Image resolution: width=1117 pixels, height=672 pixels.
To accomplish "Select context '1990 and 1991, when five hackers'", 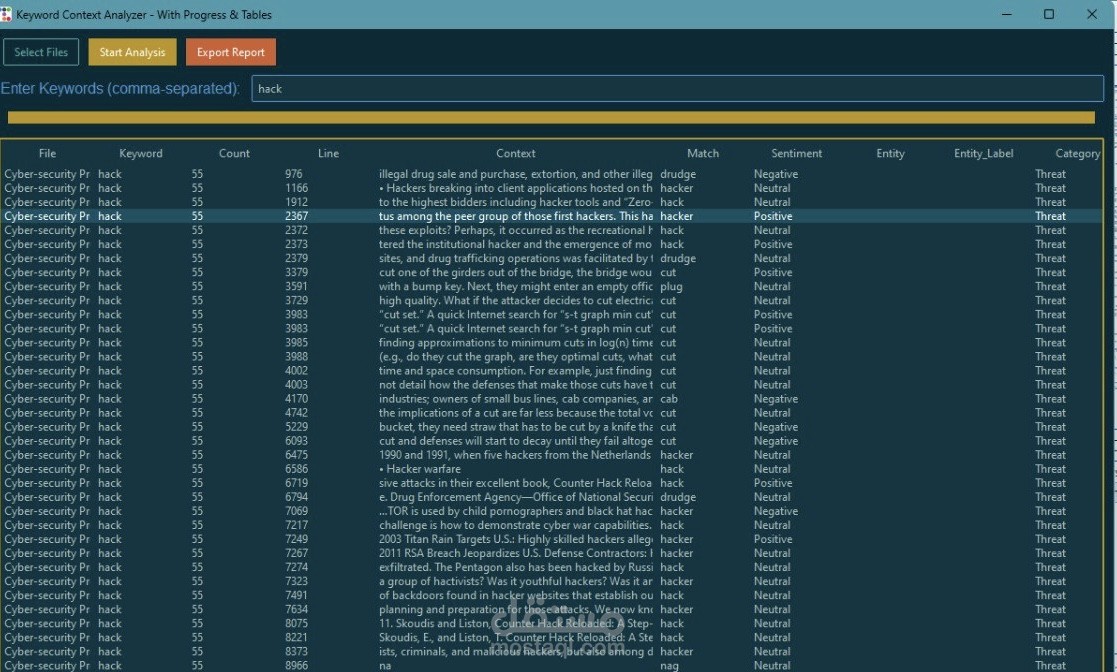I will pyautogui.click(x=515, y=455).
